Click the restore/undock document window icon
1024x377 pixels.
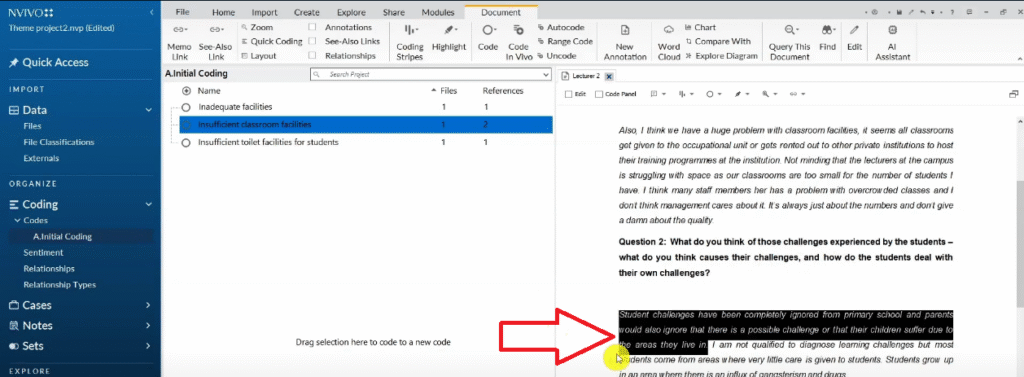1014,94
